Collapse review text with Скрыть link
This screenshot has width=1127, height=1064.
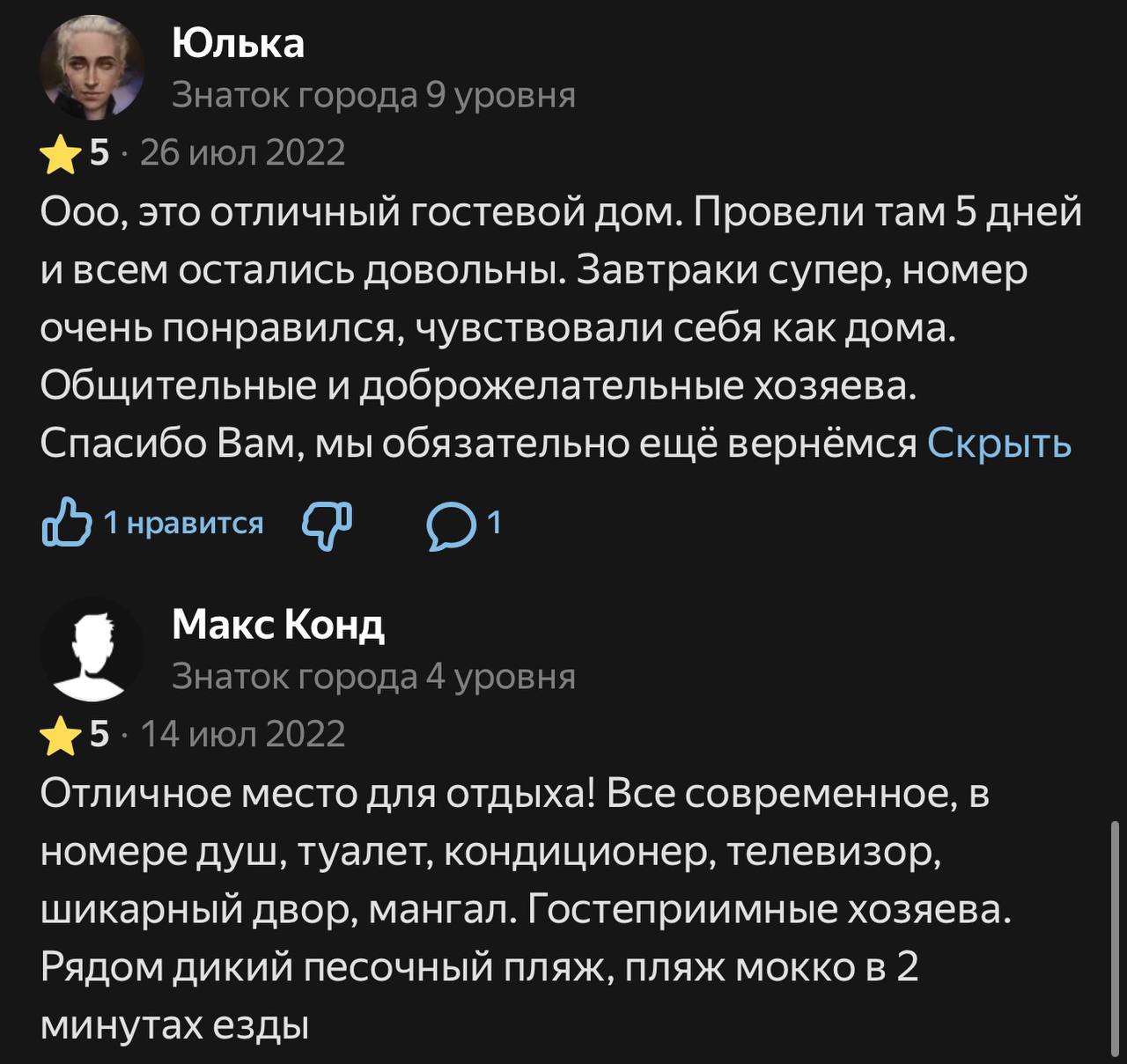(x=999, y=444)
